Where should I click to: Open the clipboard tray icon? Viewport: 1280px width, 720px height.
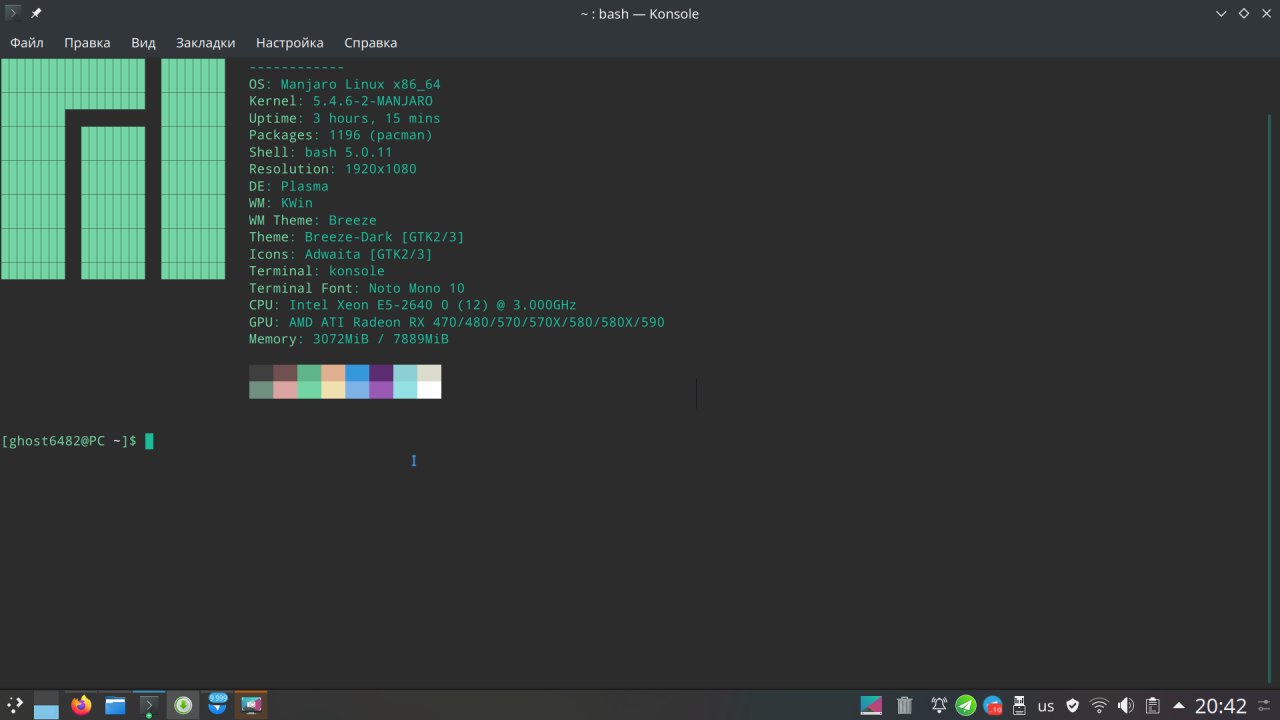(1152, 705)
